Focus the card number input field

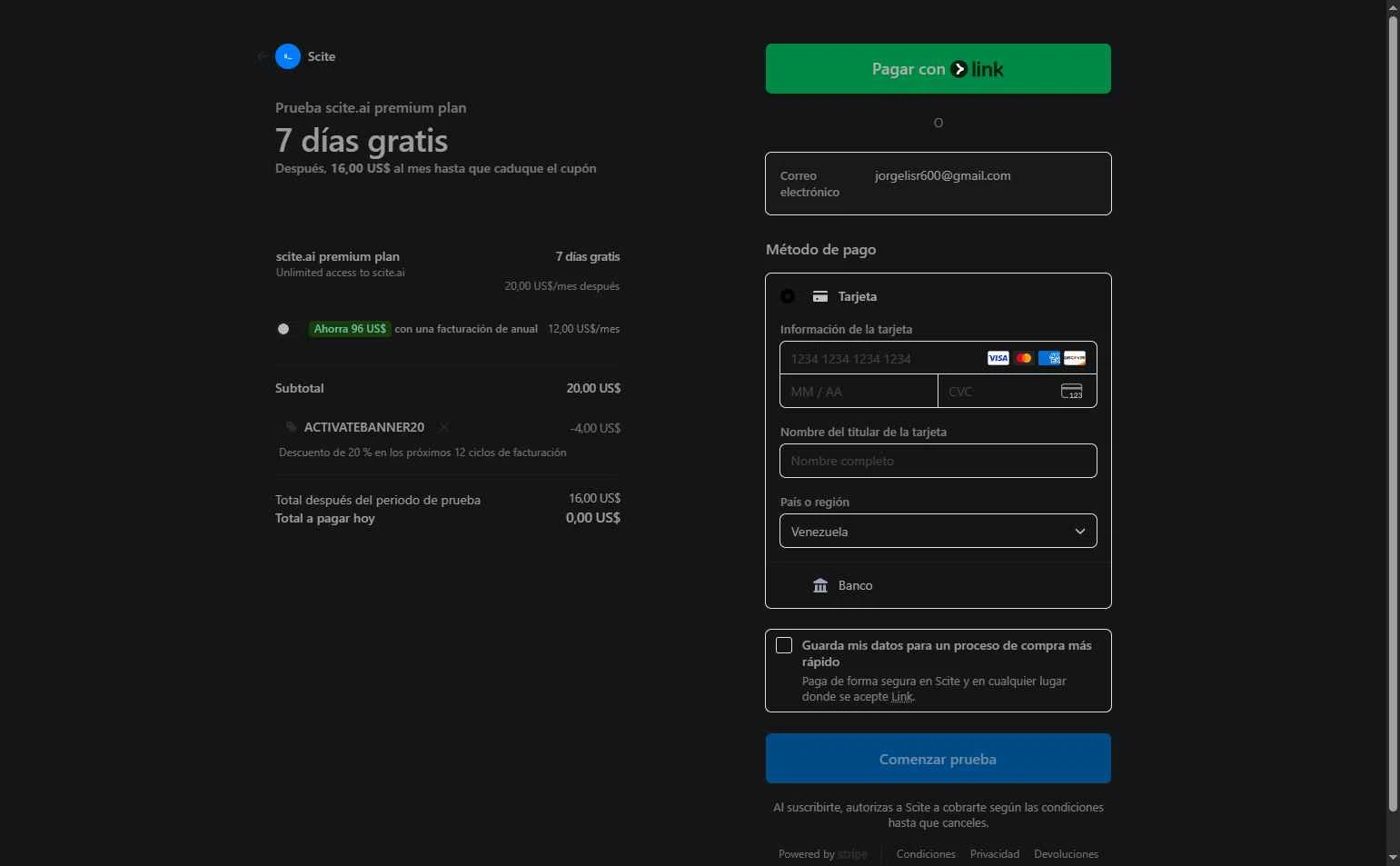[938, 358]
